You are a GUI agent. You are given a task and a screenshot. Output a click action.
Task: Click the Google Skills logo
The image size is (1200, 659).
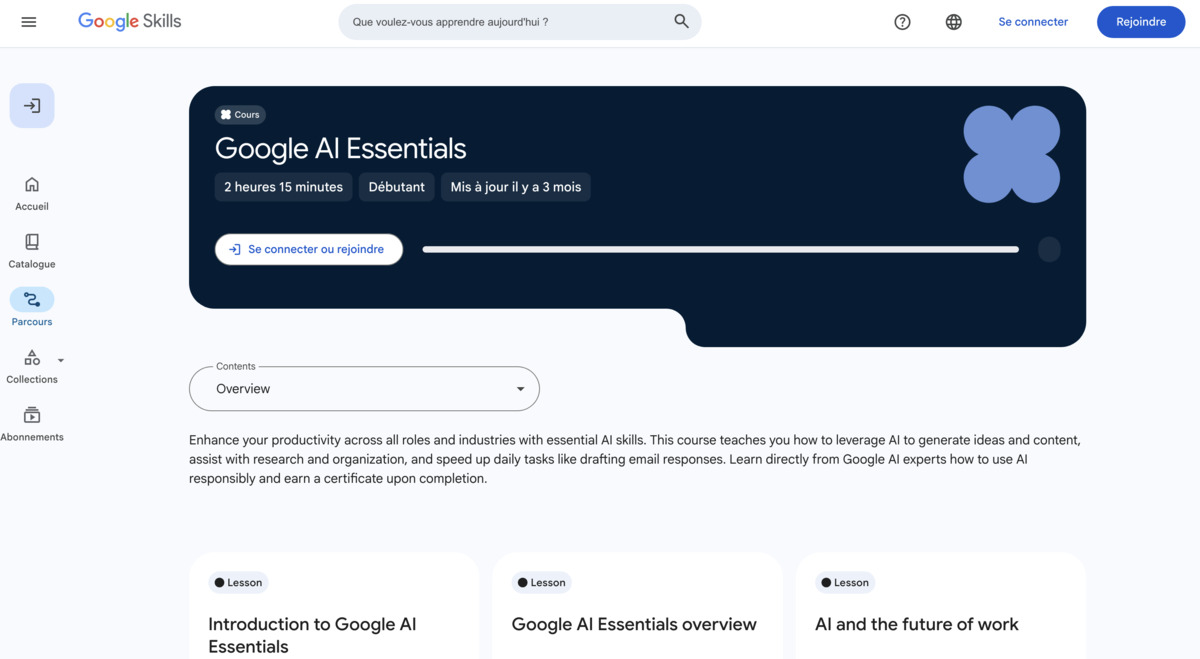pos(130,21)
